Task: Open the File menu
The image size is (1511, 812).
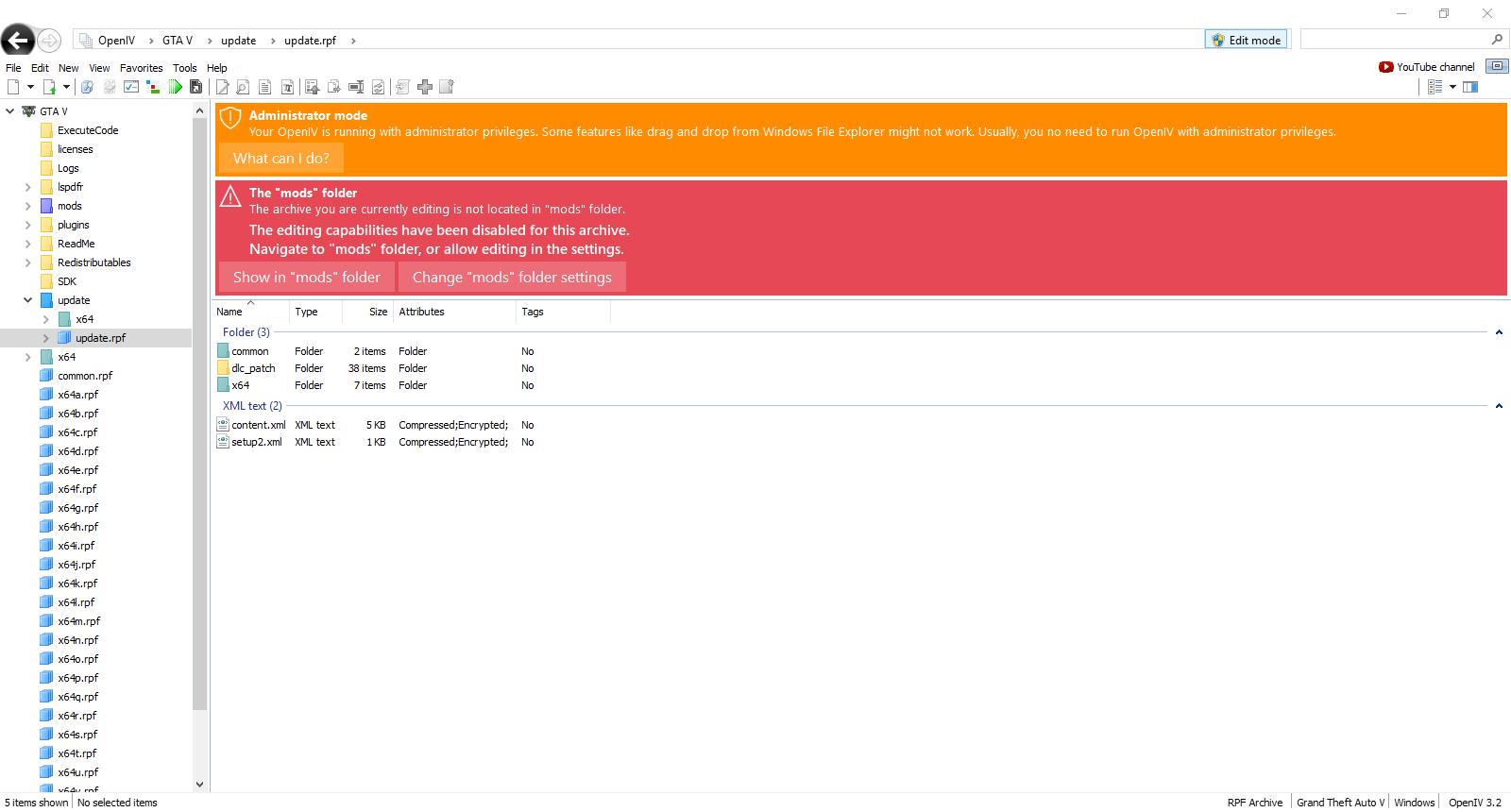Action: pyautogui.click(x=13, y=68)
